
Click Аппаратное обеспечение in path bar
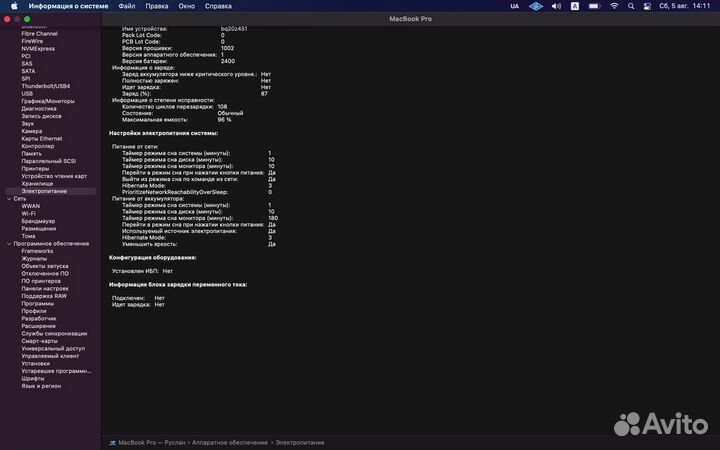click(x=230, y=443)
